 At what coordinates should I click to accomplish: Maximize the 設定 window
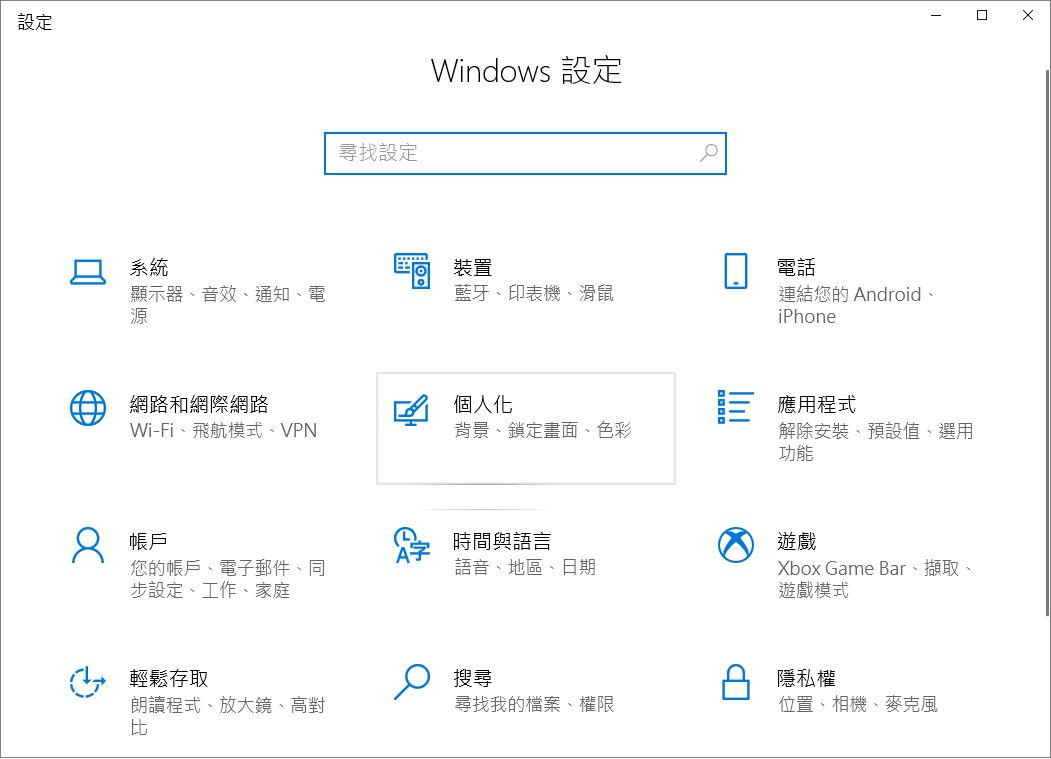(x=981, y=15)
